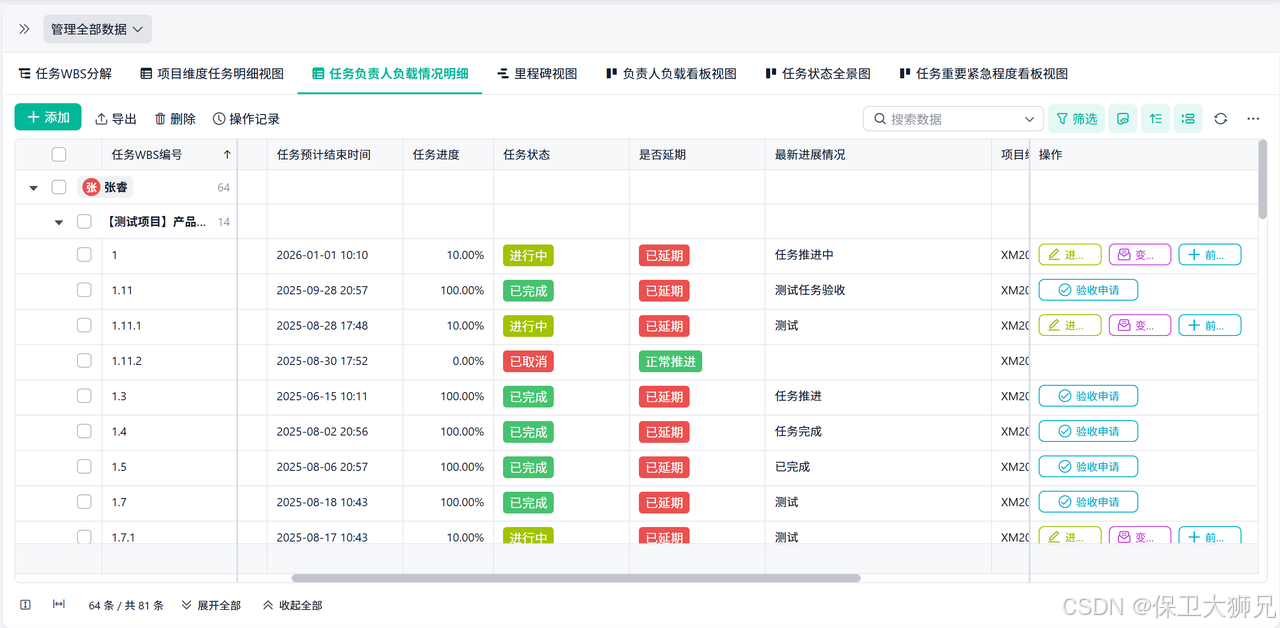Click the display settings icon beside 筛选
1280x628 pixels.
tap(1123, 119)
